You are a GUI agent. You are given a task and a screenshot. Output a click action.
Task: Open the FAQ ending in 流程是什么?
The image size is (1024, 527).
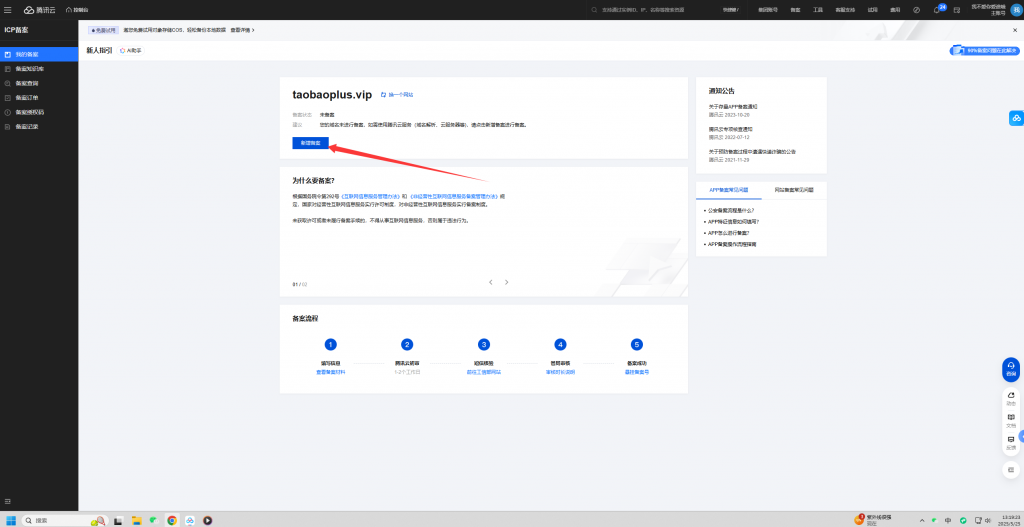(x=731, y=210)
